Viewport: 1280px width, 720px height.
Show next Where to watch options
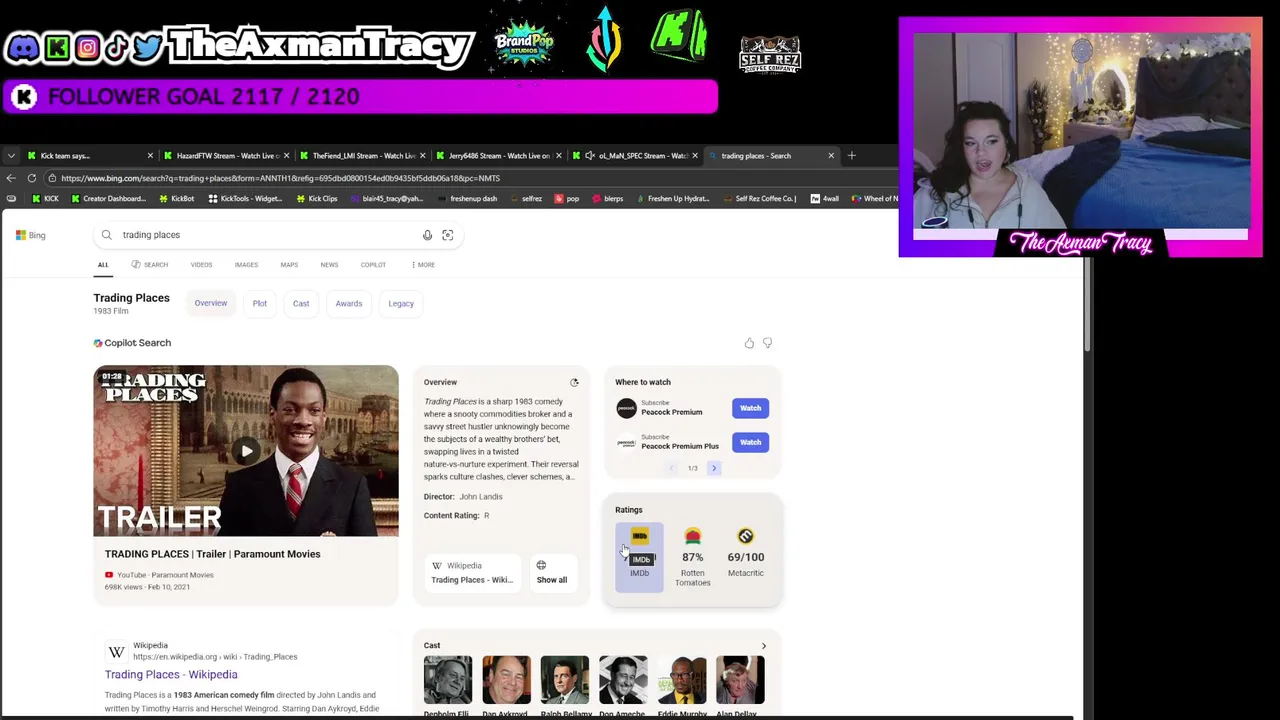pos(714,468)
